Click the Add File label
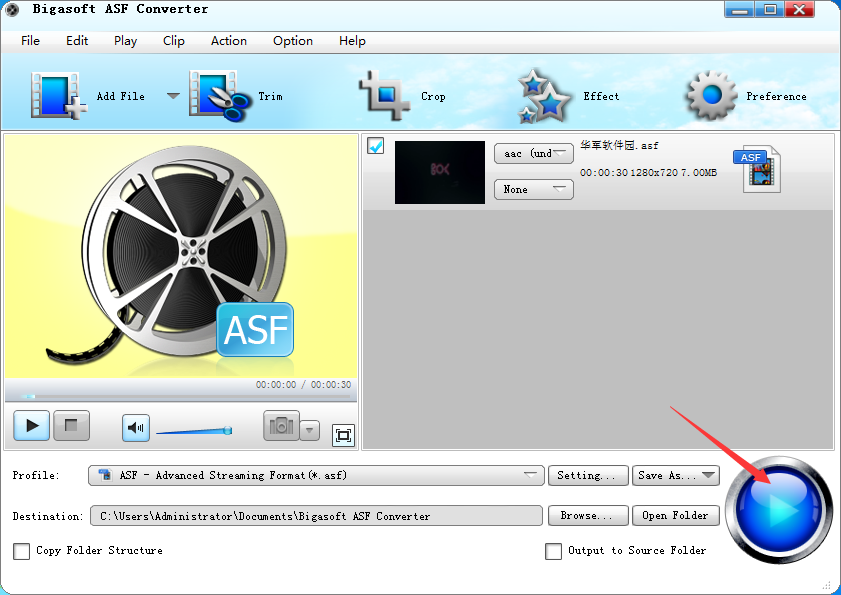 tap(121, 97)
